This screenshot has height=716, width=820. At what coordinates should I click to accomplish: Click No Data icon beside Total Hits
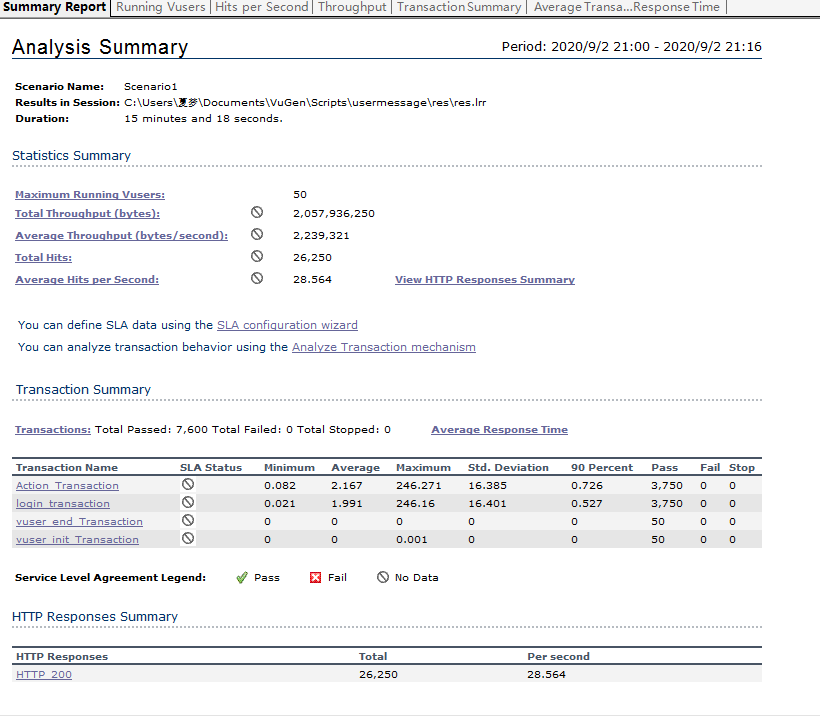(x=257, y=256)
